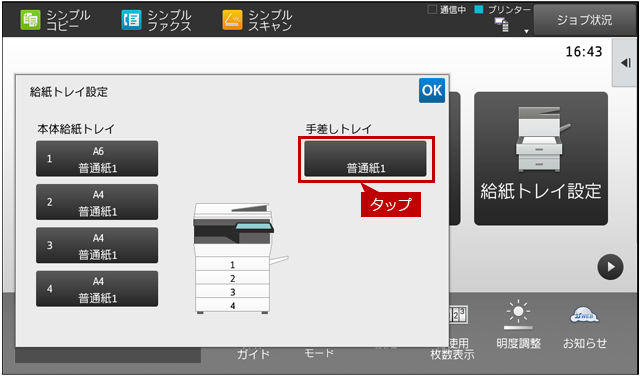
Task: Click the 本体給紙トレイ heading
Action: coord(76,129)
